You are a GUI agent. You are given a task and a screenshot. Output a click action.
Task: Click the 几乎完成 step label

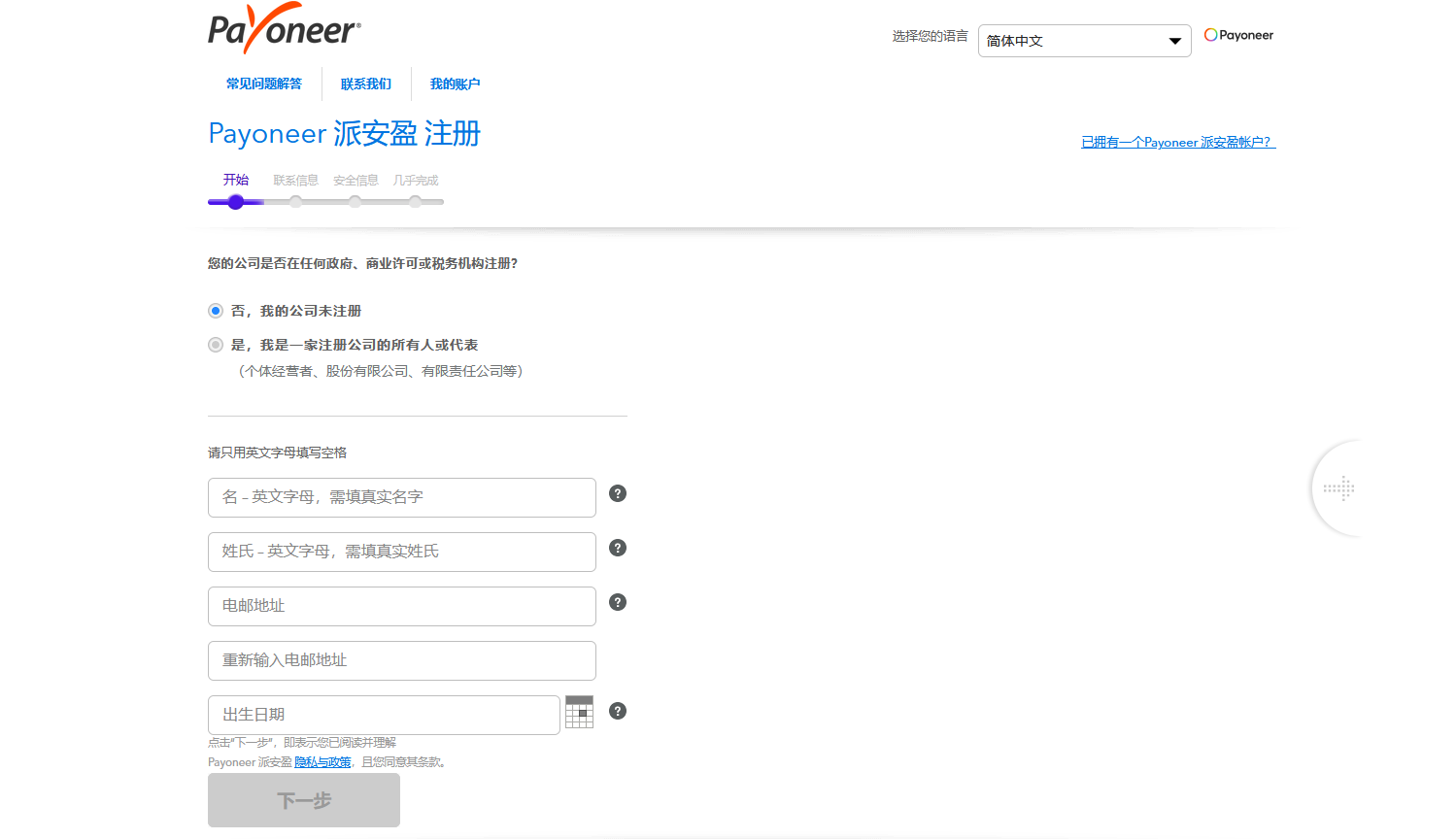coord(416,181)
